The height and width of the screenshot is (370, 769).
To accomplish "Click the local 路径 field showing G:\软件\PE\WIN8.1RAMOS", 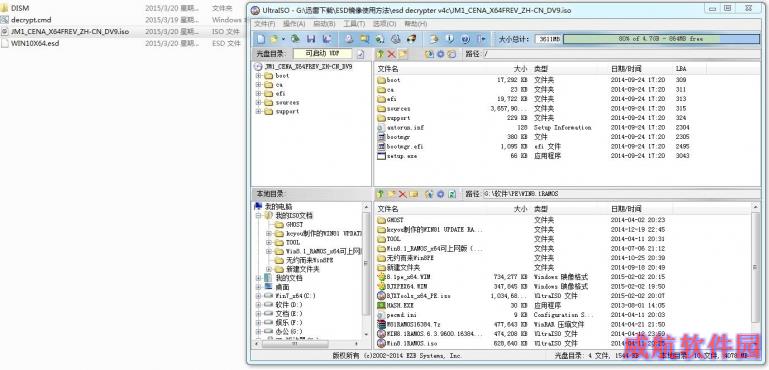I will pyautogui.click(x=620, y=194).
